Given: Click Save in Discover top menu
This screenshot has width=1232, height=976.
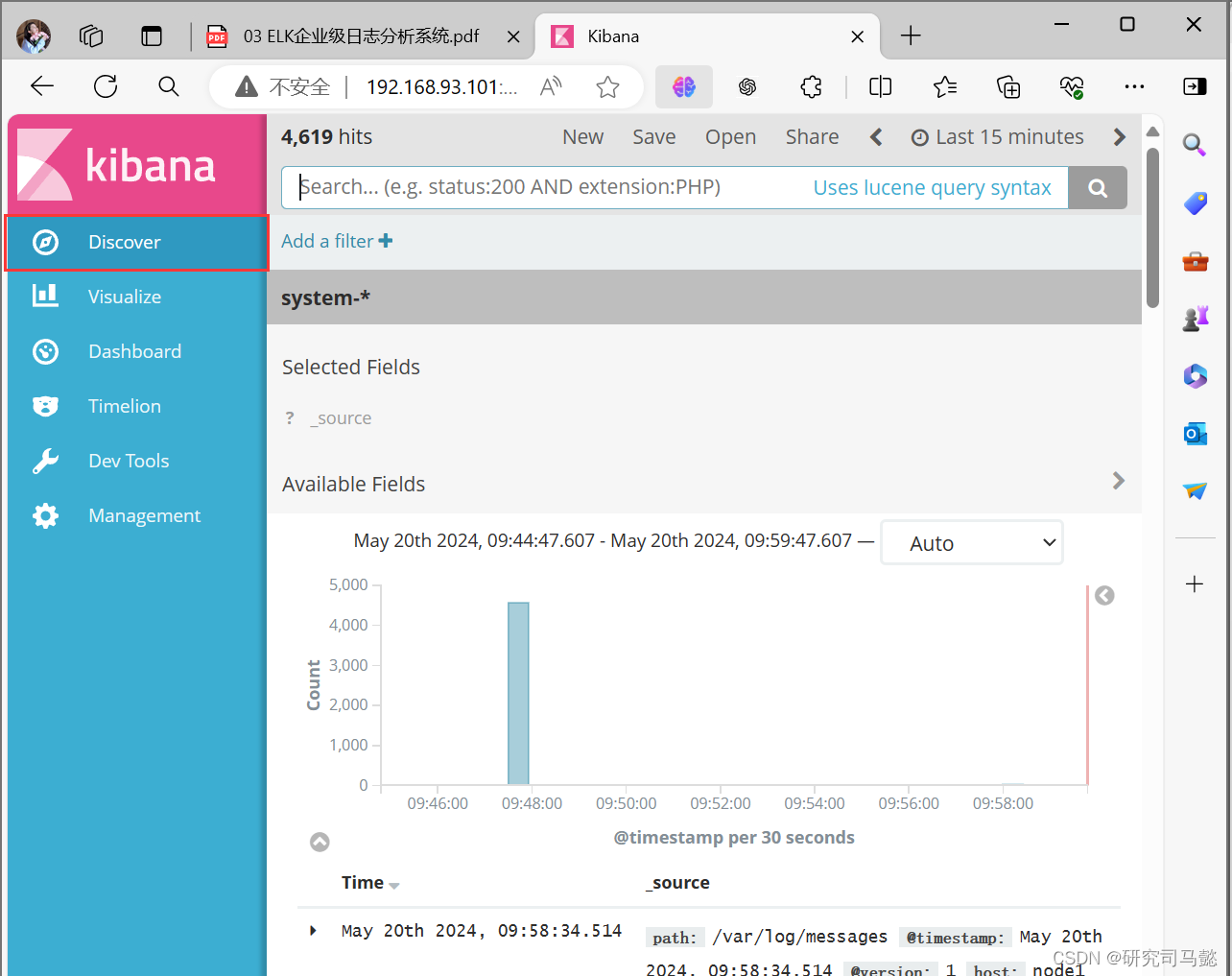Looking at the screenshot, I should [653, 137].
